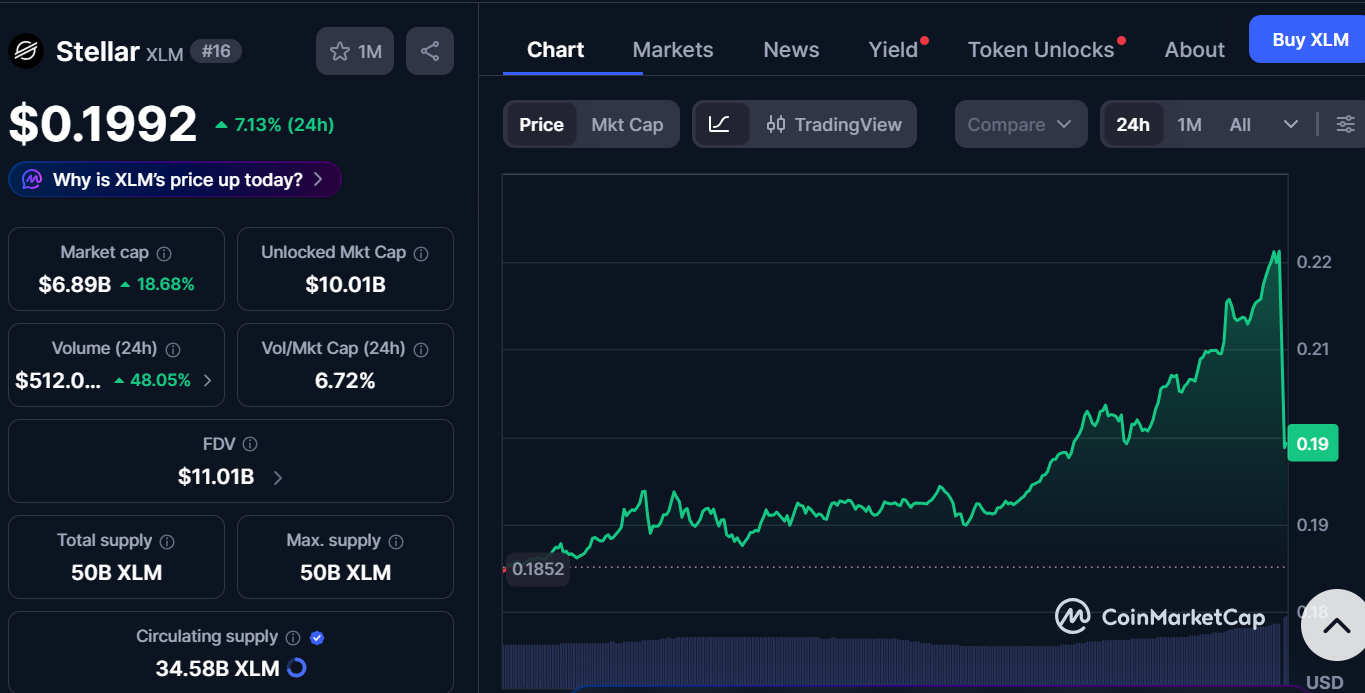Open FDV info icon
Screen dimensions: 1365x693
point(250,444)
